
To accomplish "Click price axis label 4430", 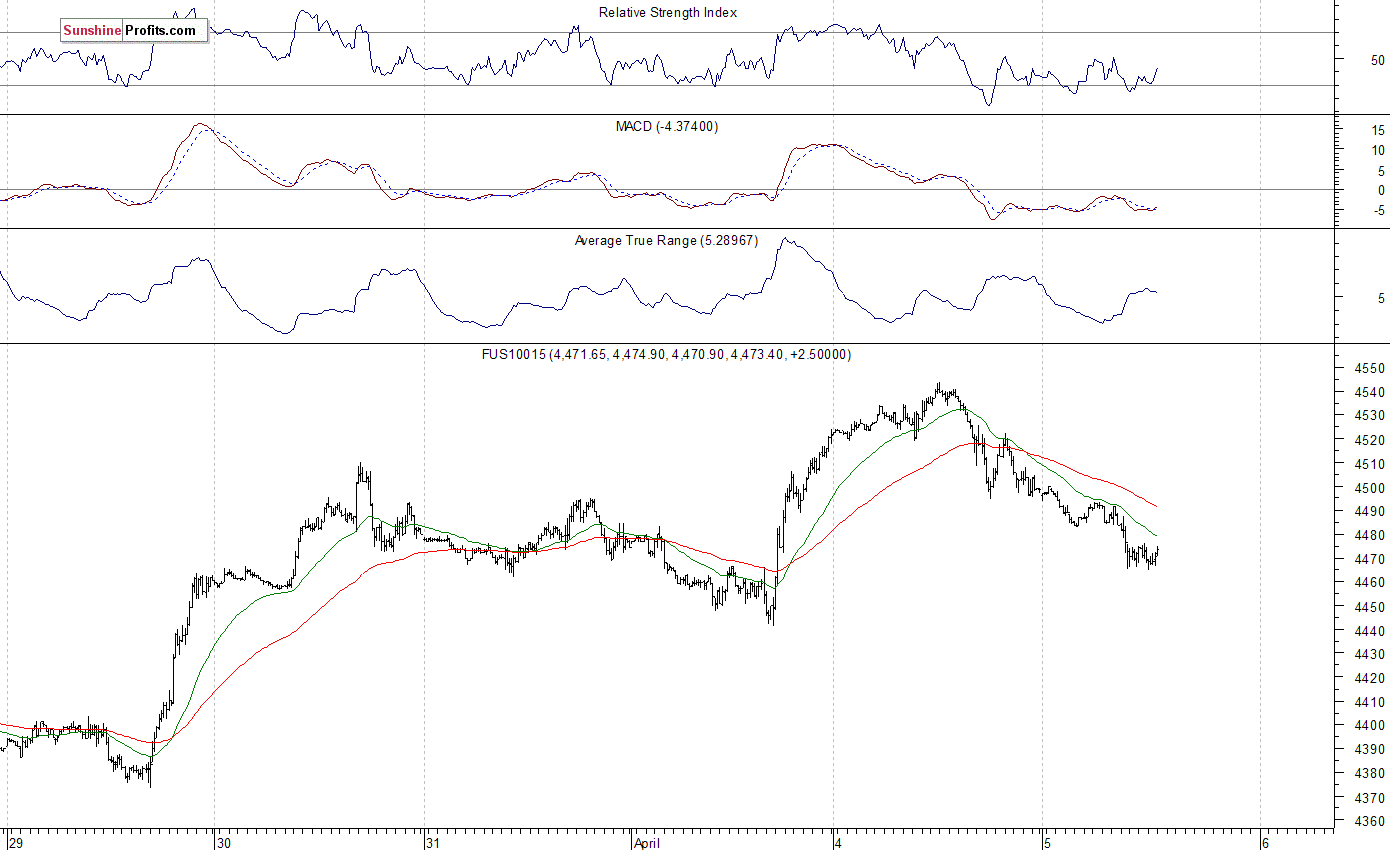I will click(1370, 654).
